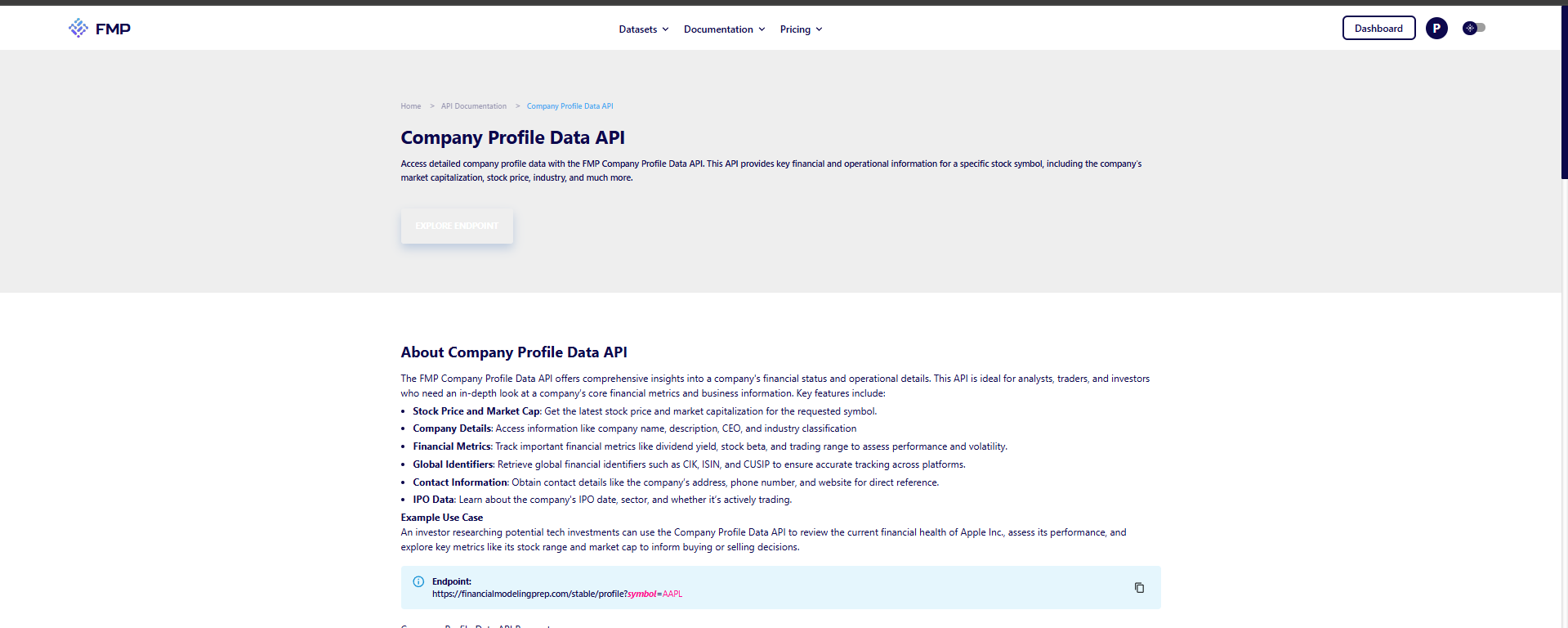Expand the Datasets dropdown menu
The image size is (1568, 628).
click(x=644, y=29)
